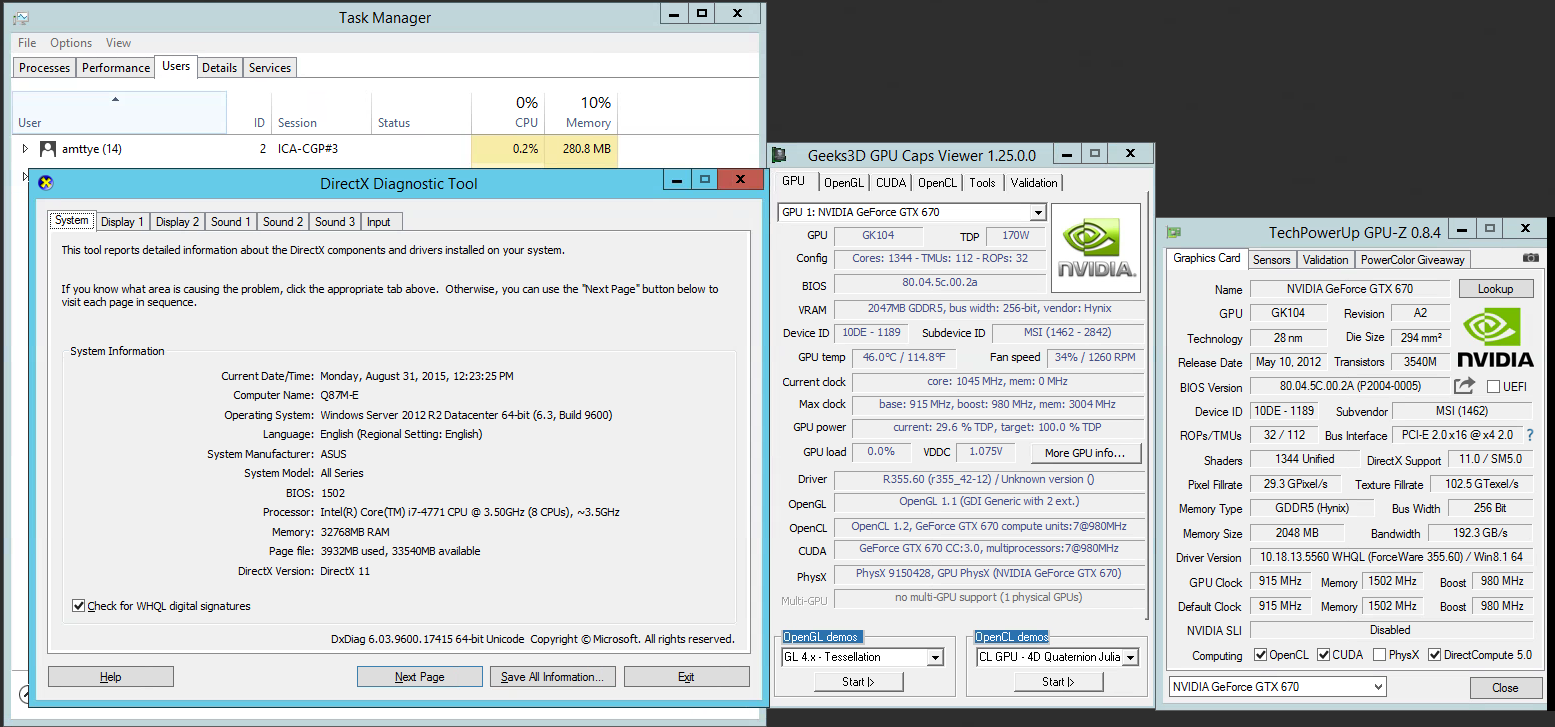The height and width of the screenshot is (727, 1555).
Task: Click the amttye user avatar icon
Action: coord(48,149)
